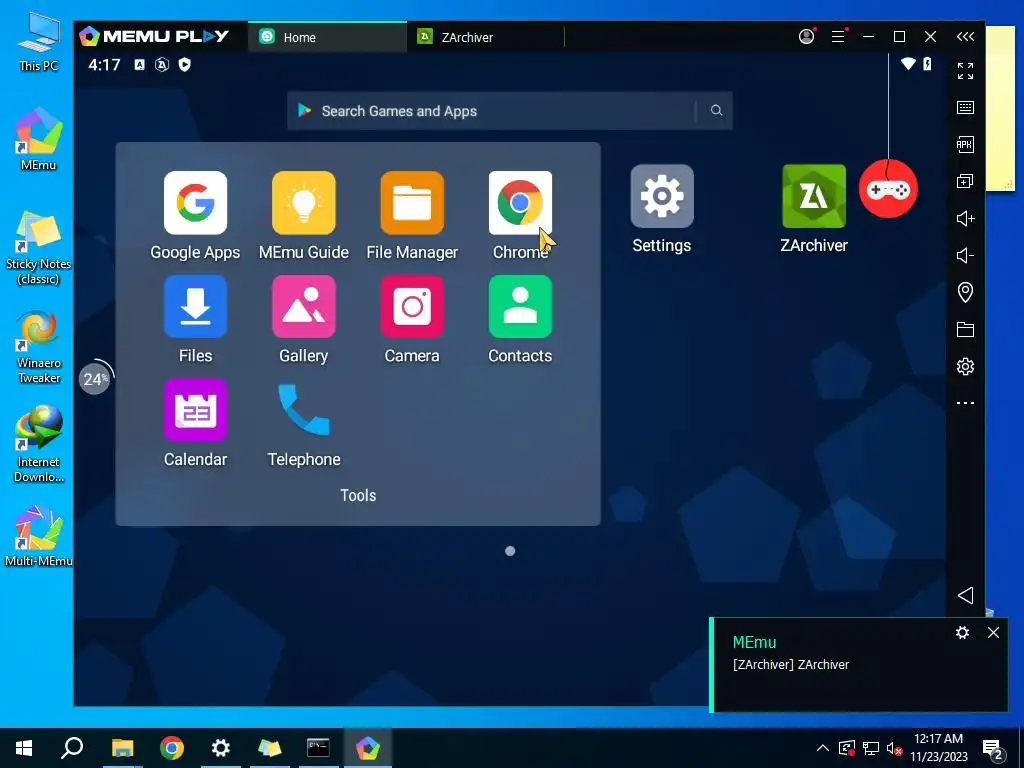This screenshot has height=768, width=1024.
Task: Dismiss the MEmu ZArchiver notification
Action: tap(993, 632)
